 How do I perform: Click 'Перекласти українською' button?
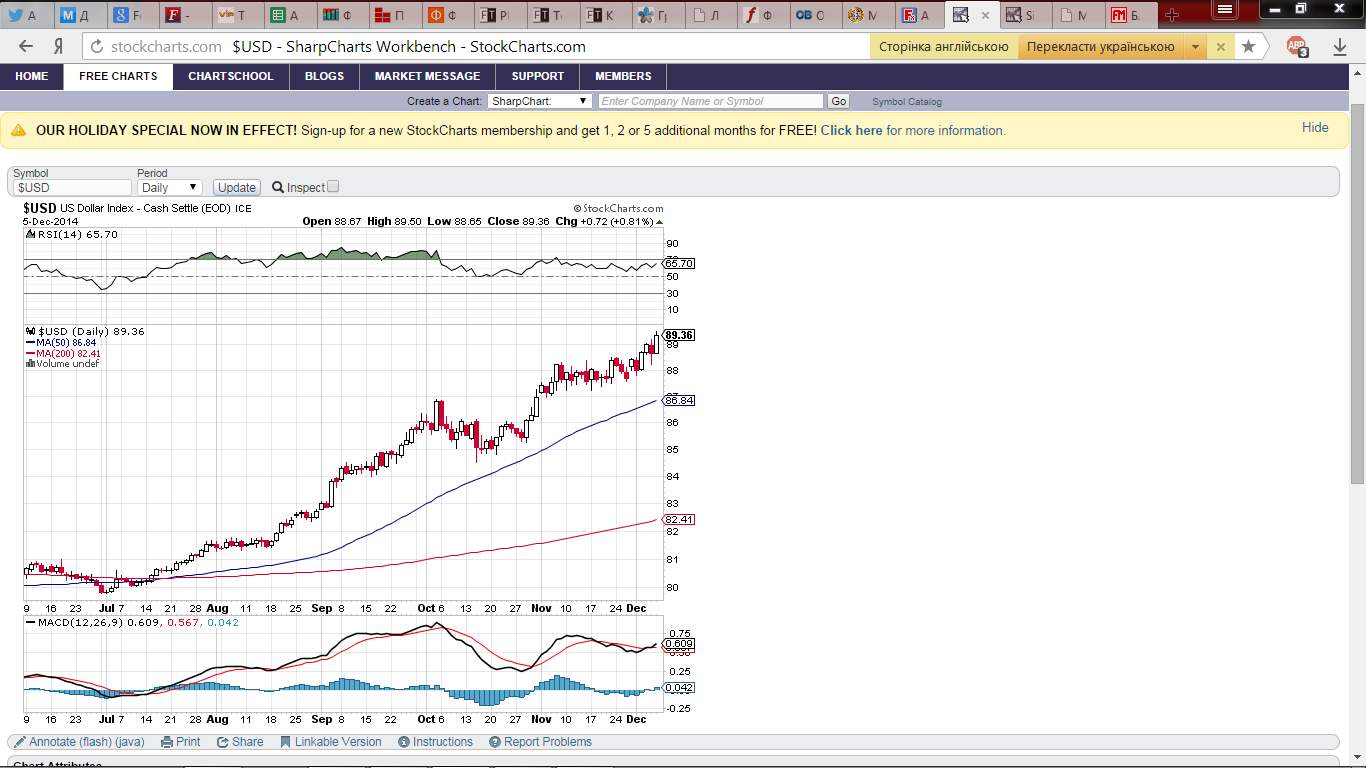pyautogui.click(x=1100, y=46)
